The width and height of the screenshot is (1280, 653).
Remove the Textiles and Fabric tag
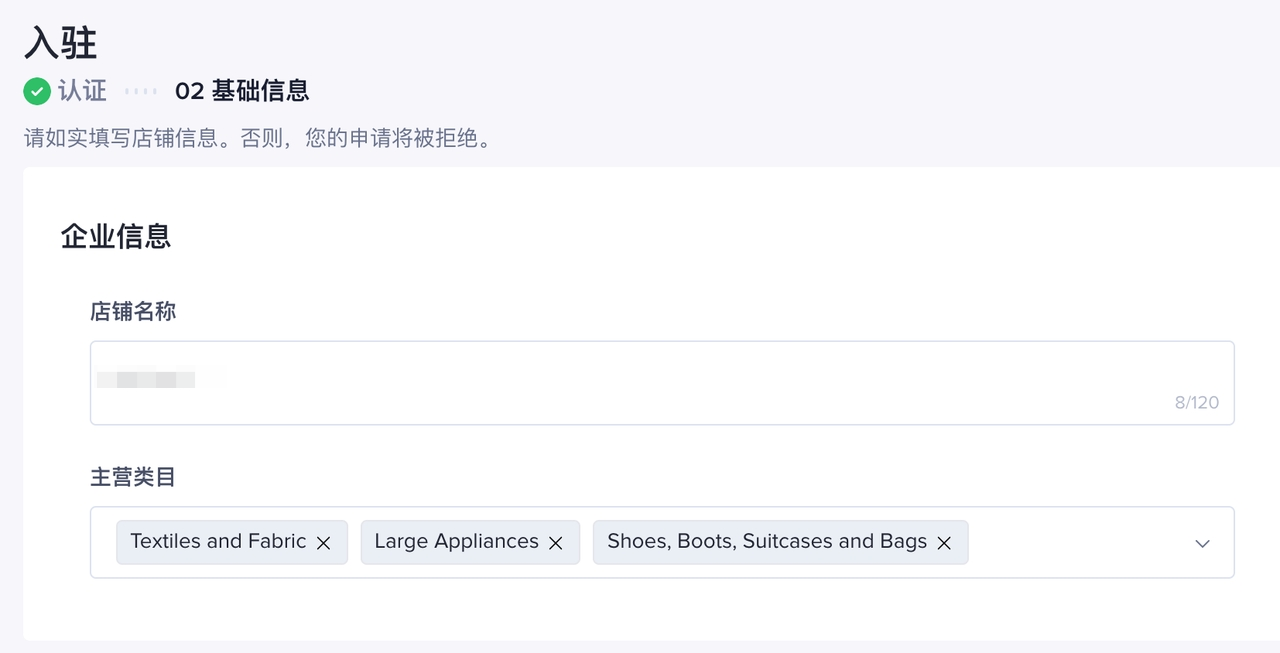[x=324, y=543]
